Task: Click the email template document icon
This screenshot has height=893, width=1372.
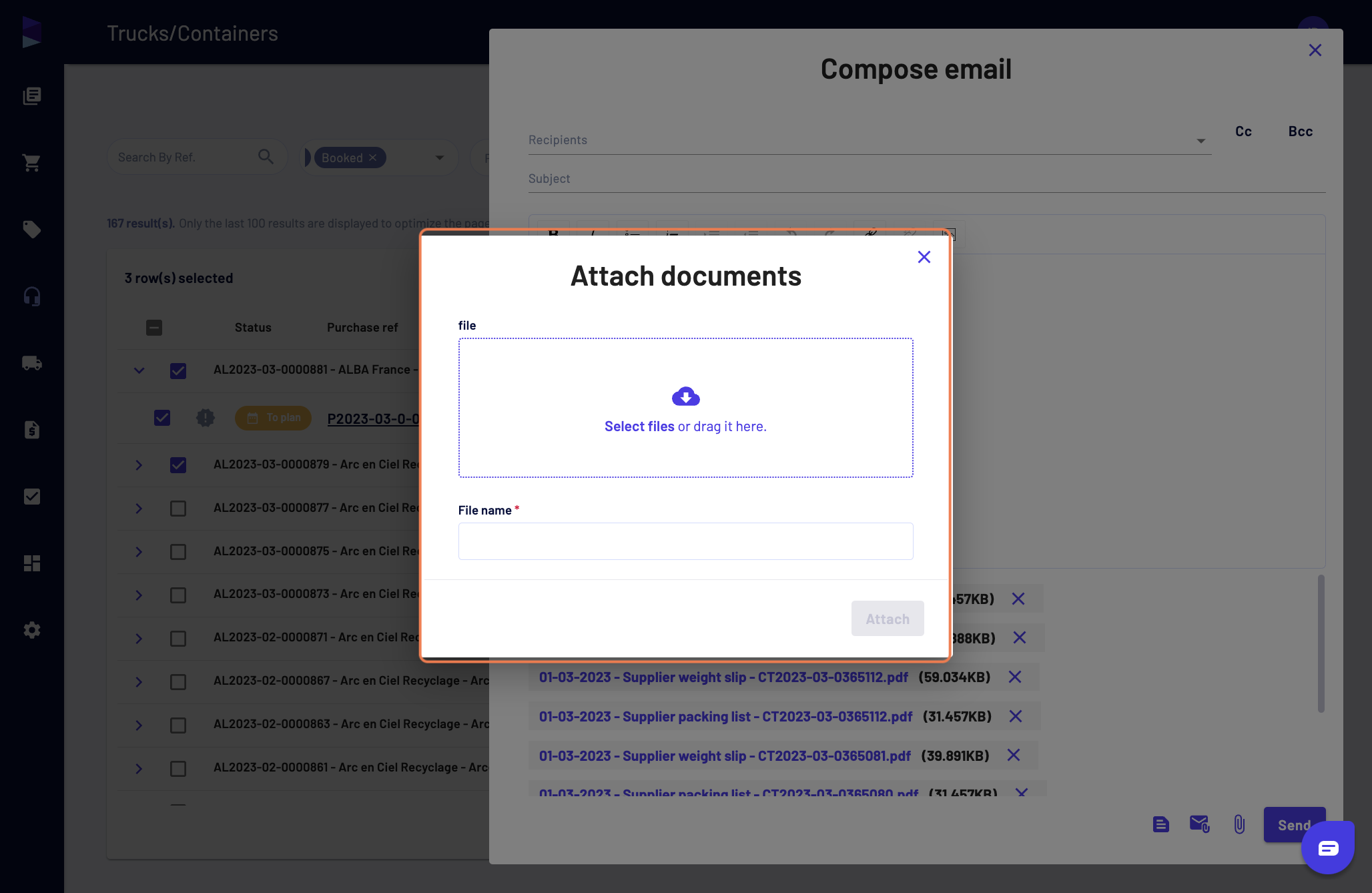Action: pyautogui.click(x=1160, y=825)
